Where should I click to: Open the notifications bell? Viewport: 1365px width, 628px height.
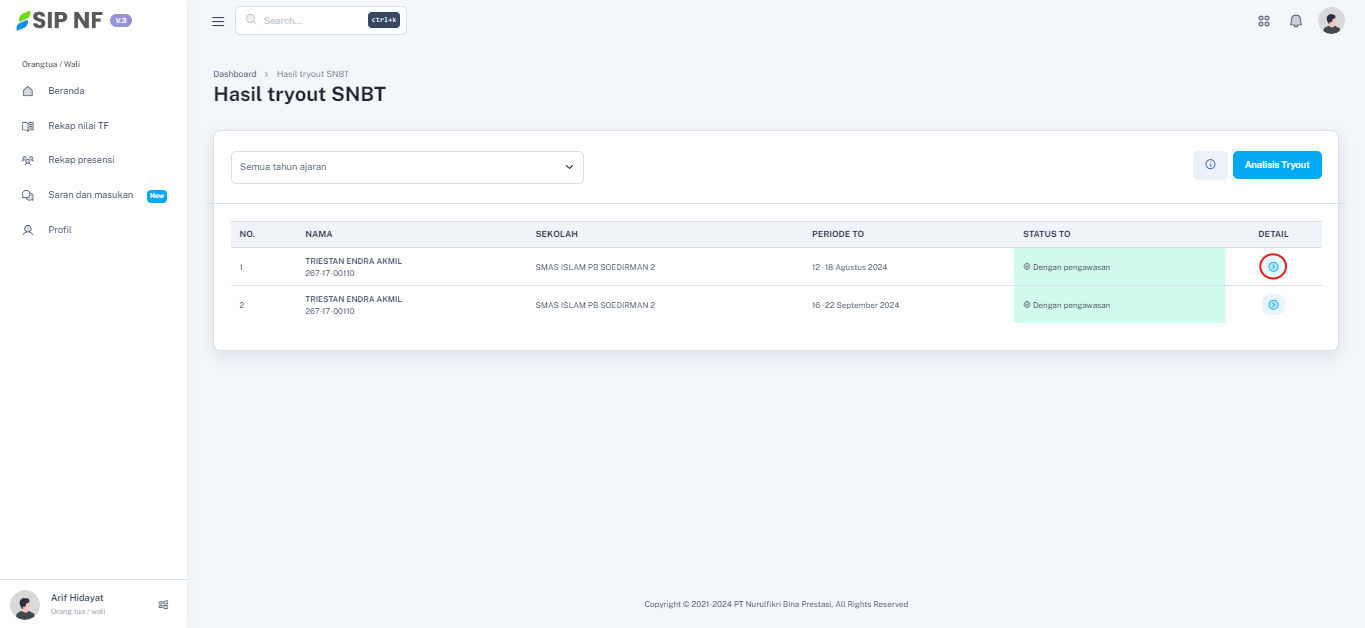(1296, 21)
